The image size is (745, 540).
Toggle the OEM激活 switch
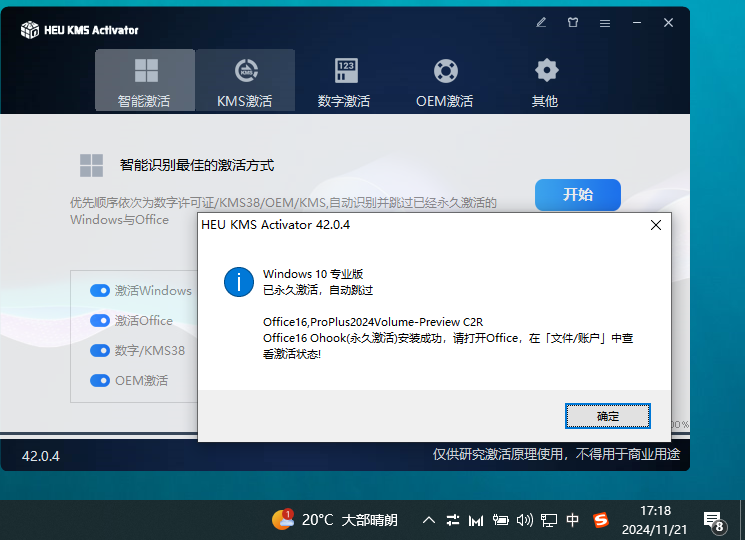click(x=100, y=380)
